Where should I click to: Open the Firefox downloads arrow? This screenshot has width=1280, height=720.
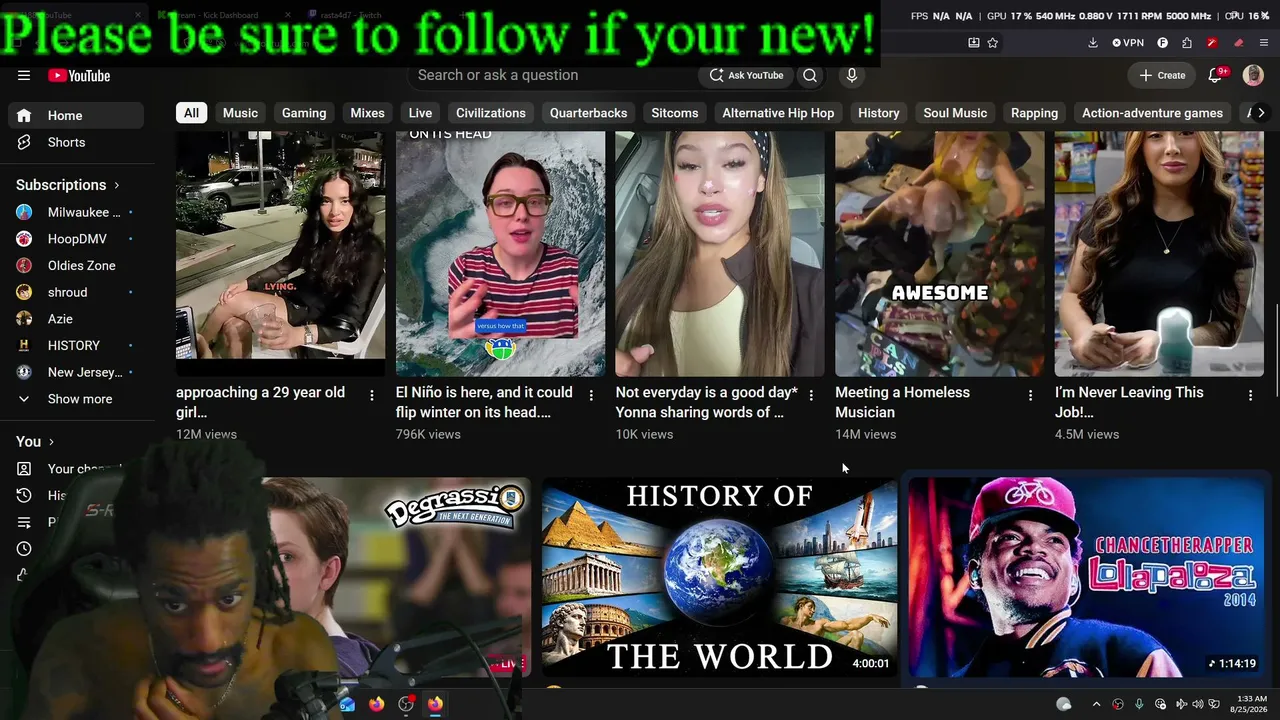click(1093, 43)
